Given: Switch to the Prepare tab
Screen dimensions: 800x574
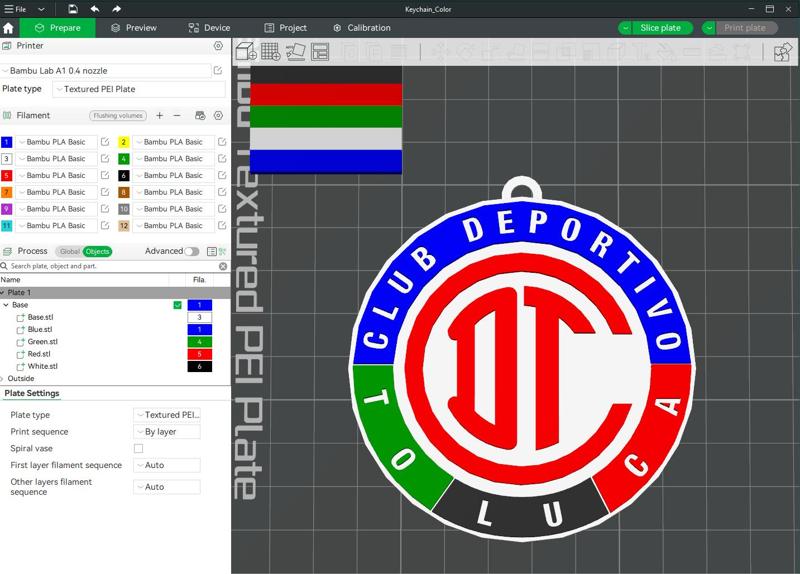Looking at the screenshot, I should (x=58, y=28).
